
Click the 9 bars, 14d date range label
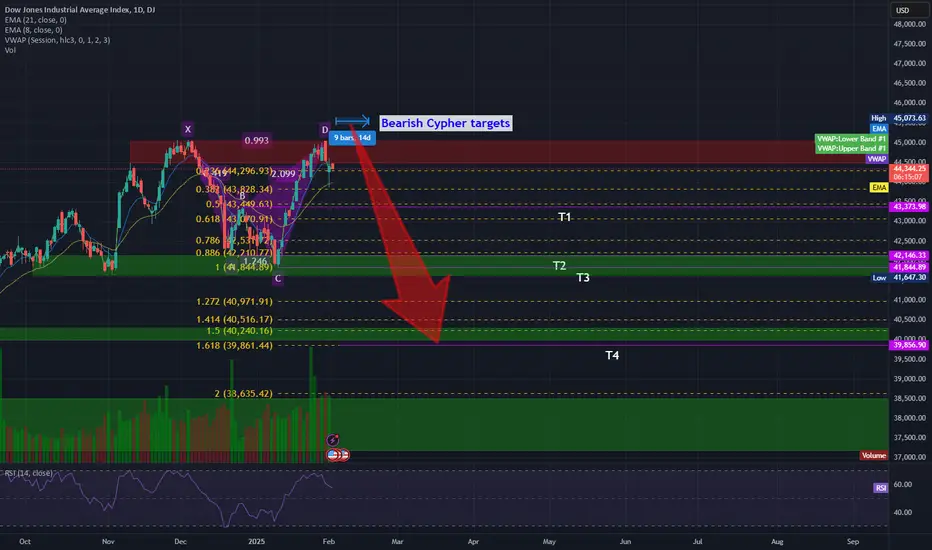point(352,138)
